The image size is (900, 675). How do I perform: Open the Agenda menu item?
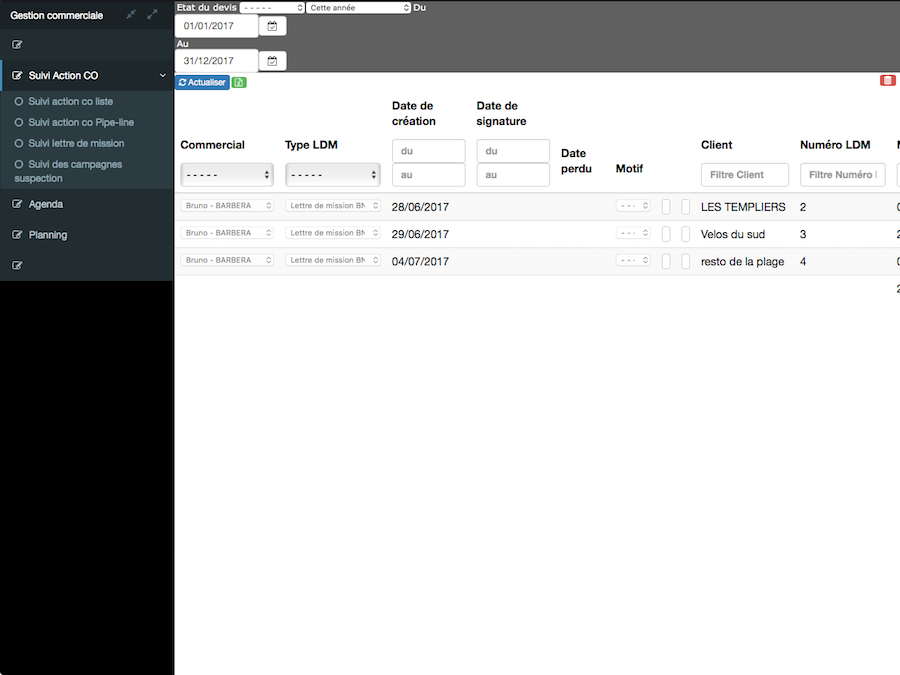click(46, 204)
